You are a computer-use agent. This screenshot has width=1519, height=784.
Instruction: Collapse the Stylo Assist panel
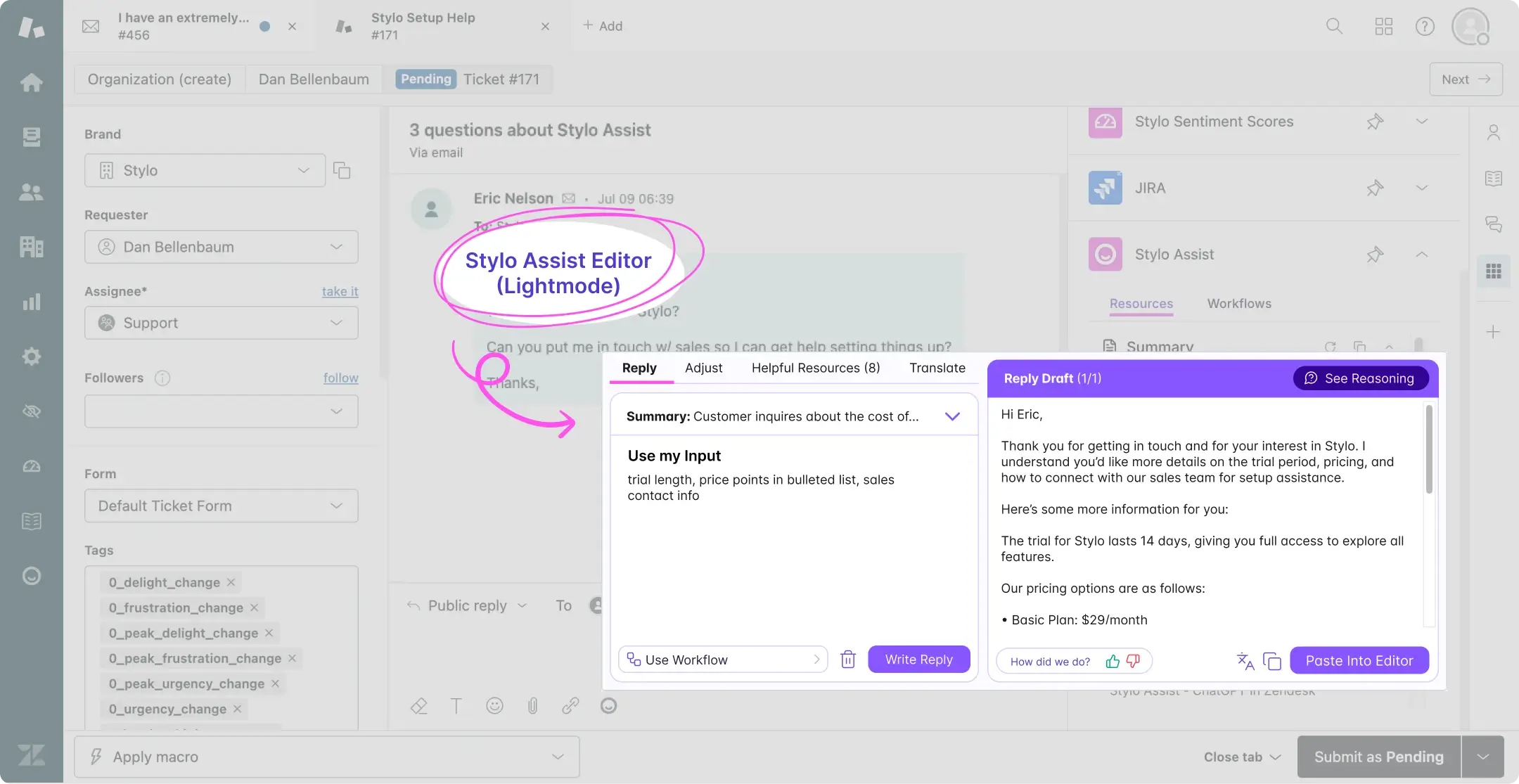click(1421, 255)
